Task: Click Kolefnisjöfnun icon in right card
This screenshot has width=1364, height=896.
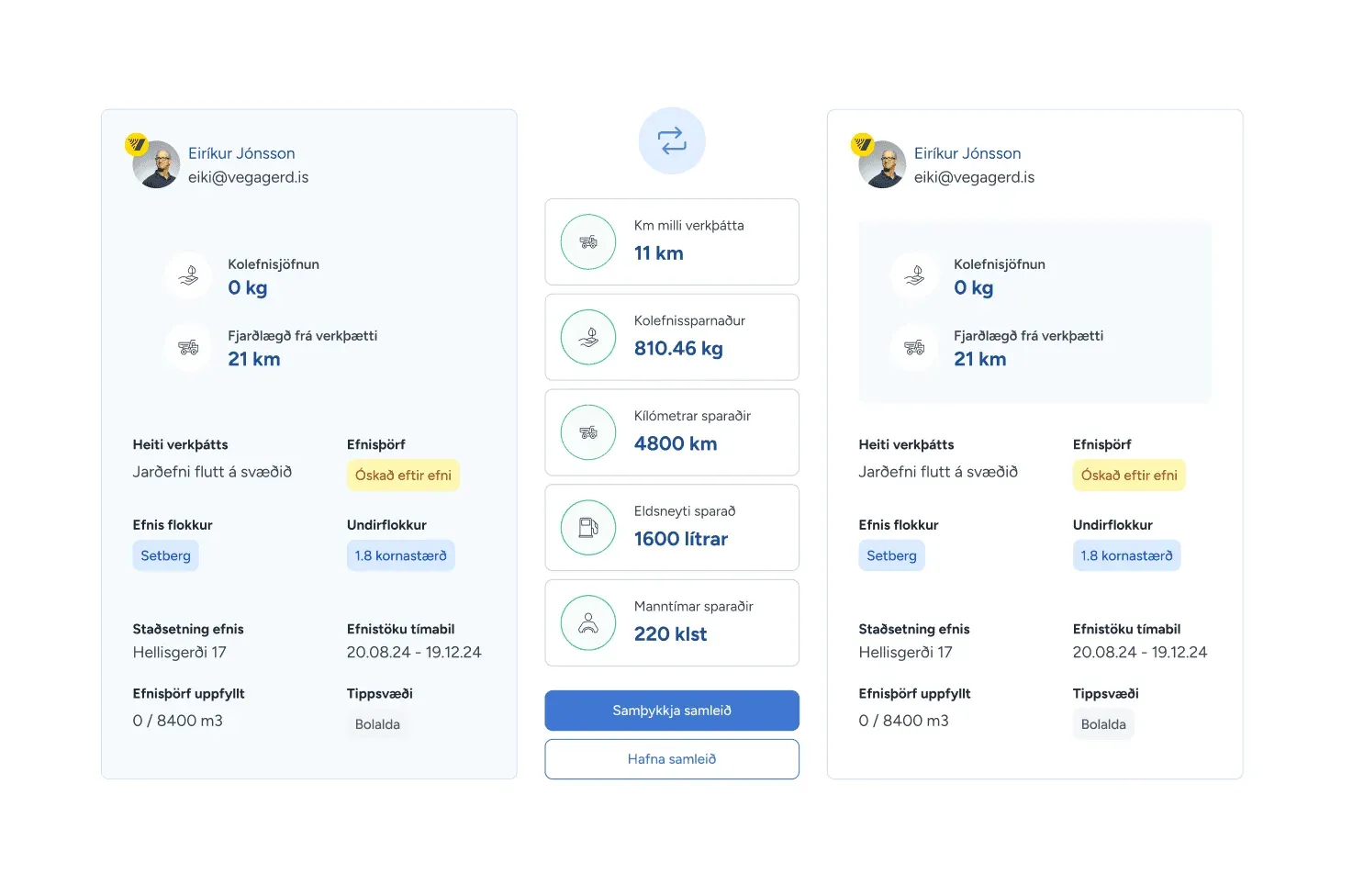Action: 914,275
